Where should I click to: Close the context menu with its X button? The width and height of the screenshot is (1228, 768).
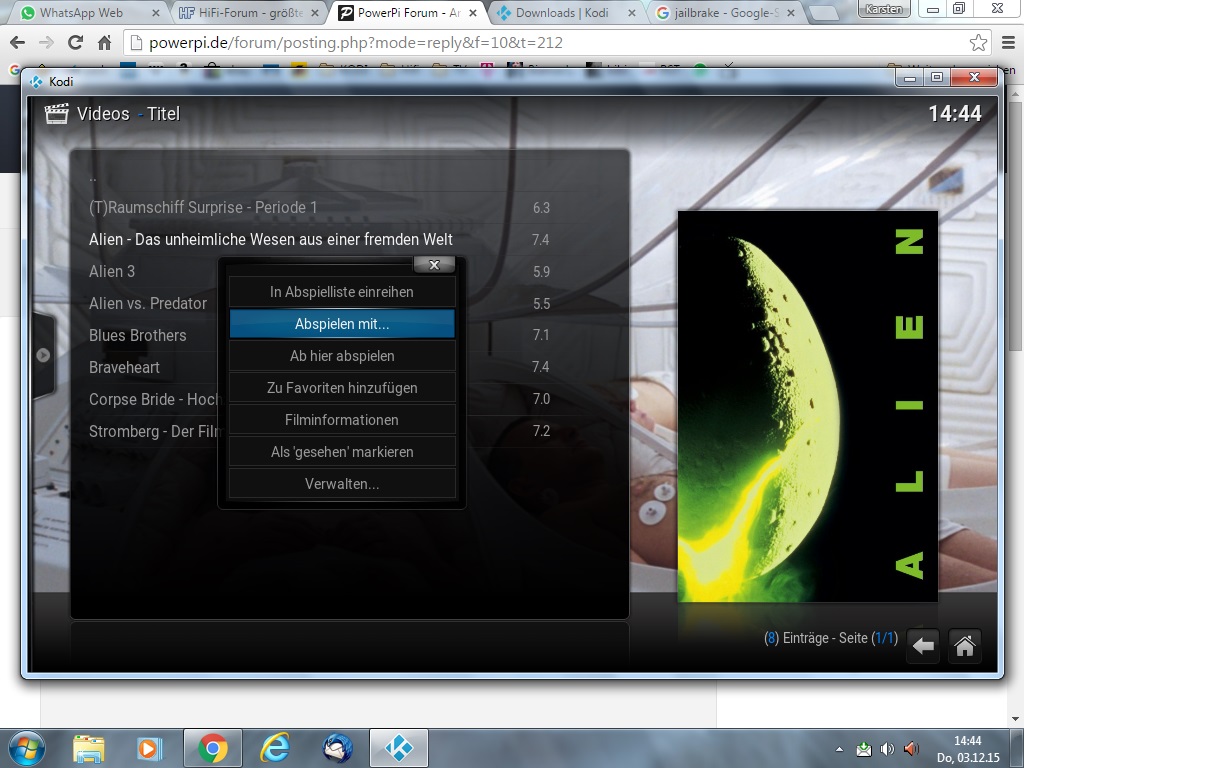pyautogui.click(x=434, y=265)
